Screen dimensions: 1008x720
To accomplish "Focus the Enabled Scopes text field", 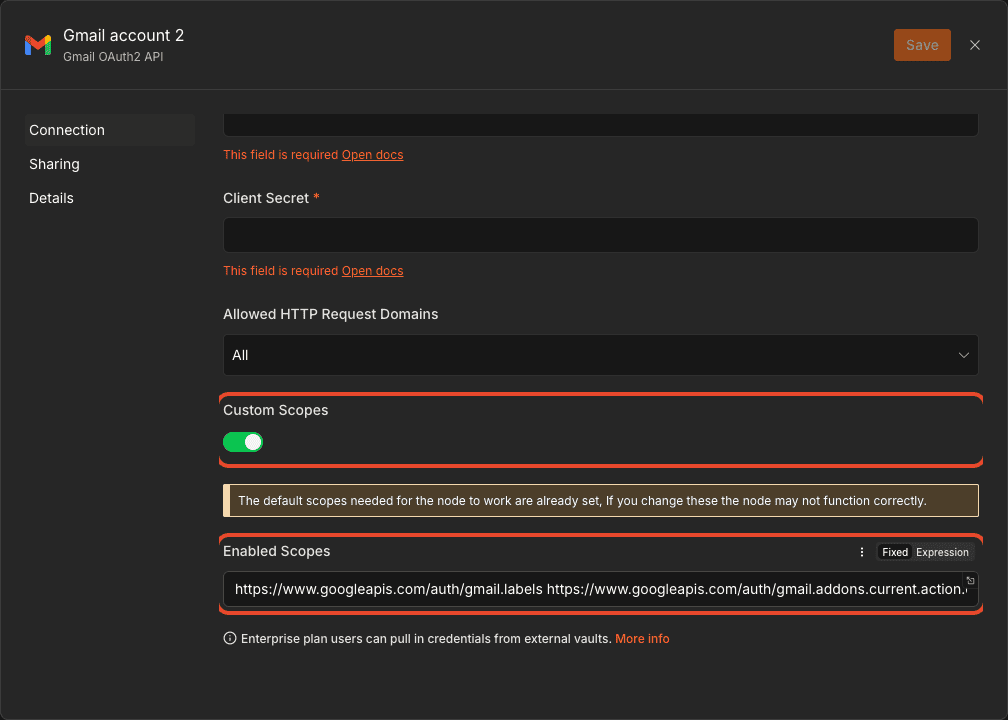I will point(600,589).
